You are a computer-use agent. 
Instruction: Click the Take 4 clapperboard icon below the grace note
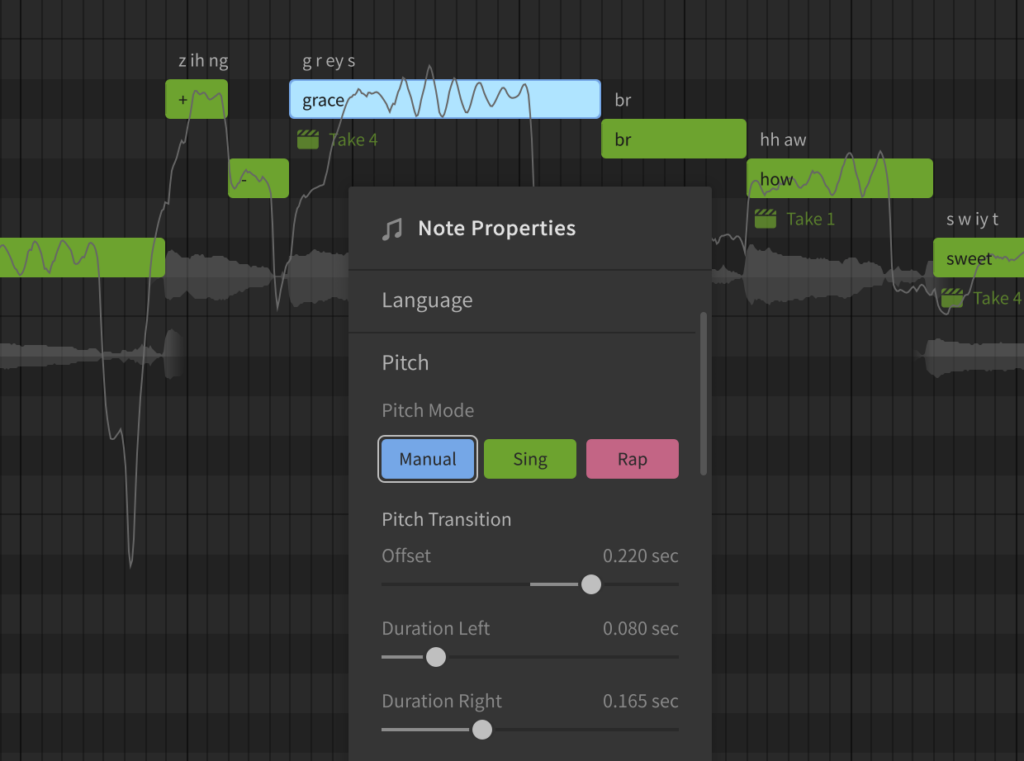[x=307, y=139]
